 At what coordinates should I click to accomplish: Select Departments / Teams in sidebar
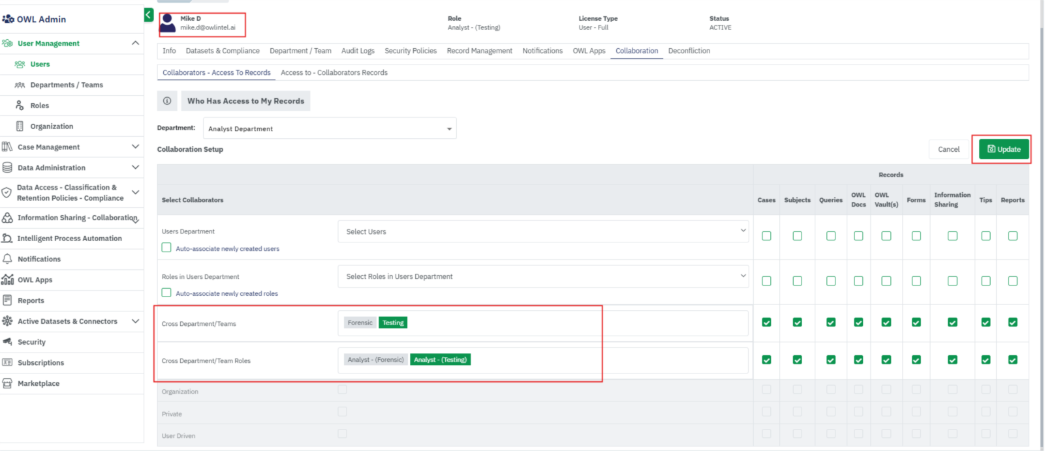(x=66, y=85)
